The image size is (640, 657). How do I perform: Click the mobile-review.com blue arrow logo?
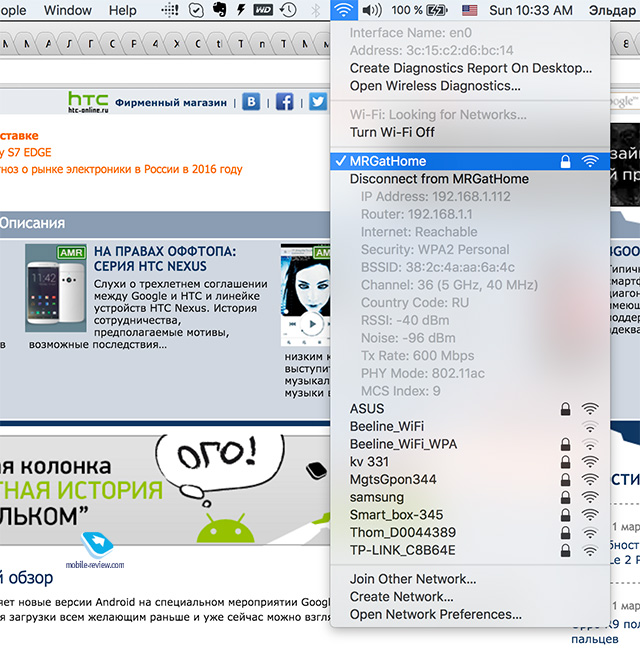click(x=97, y=545)
